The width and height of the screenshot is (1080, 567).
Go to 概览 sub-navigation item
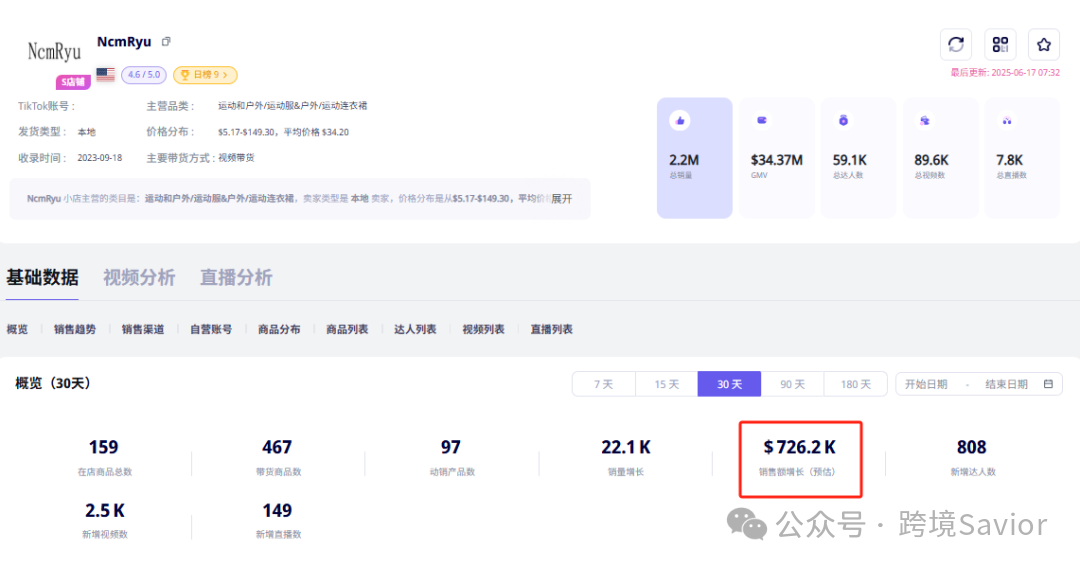17,329
